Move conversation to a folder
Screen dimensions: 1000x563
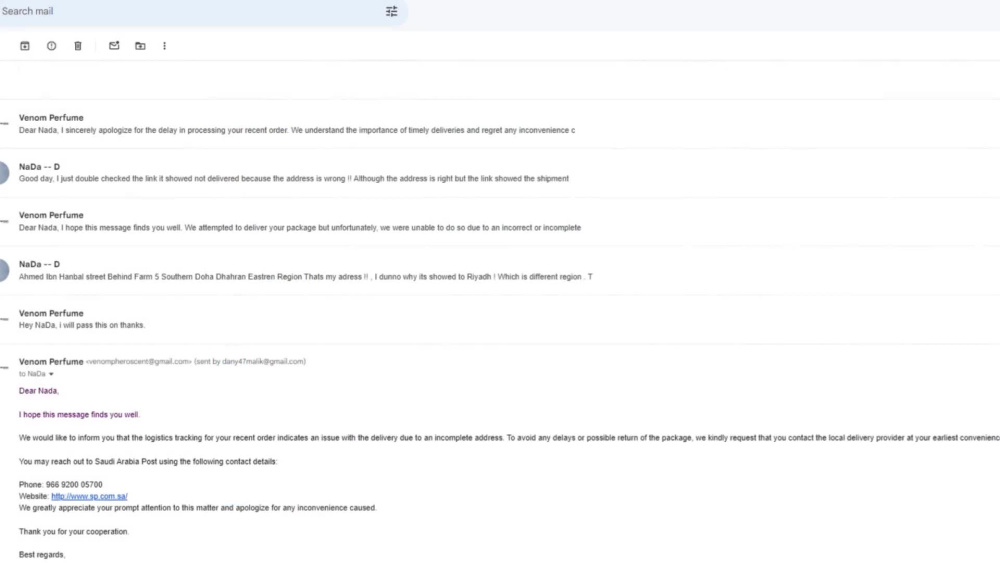(x=140, y=46)
